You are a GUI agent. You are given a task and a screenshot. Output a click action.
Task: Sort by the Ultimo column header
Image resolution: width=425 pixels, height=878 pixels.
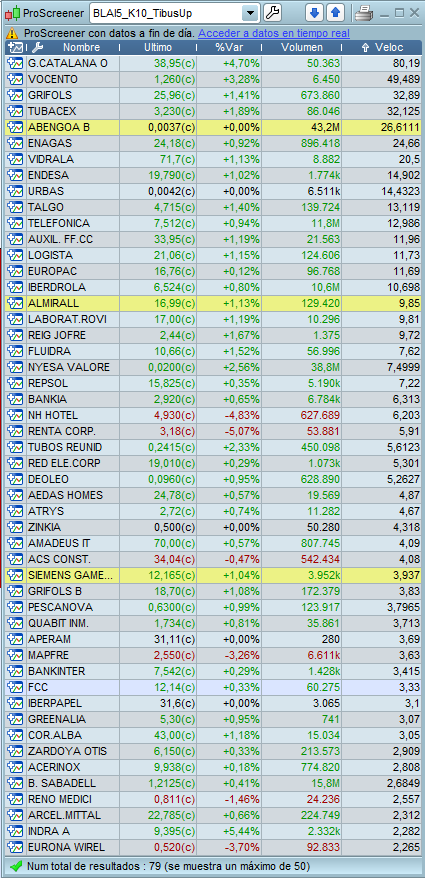(158, 48)
